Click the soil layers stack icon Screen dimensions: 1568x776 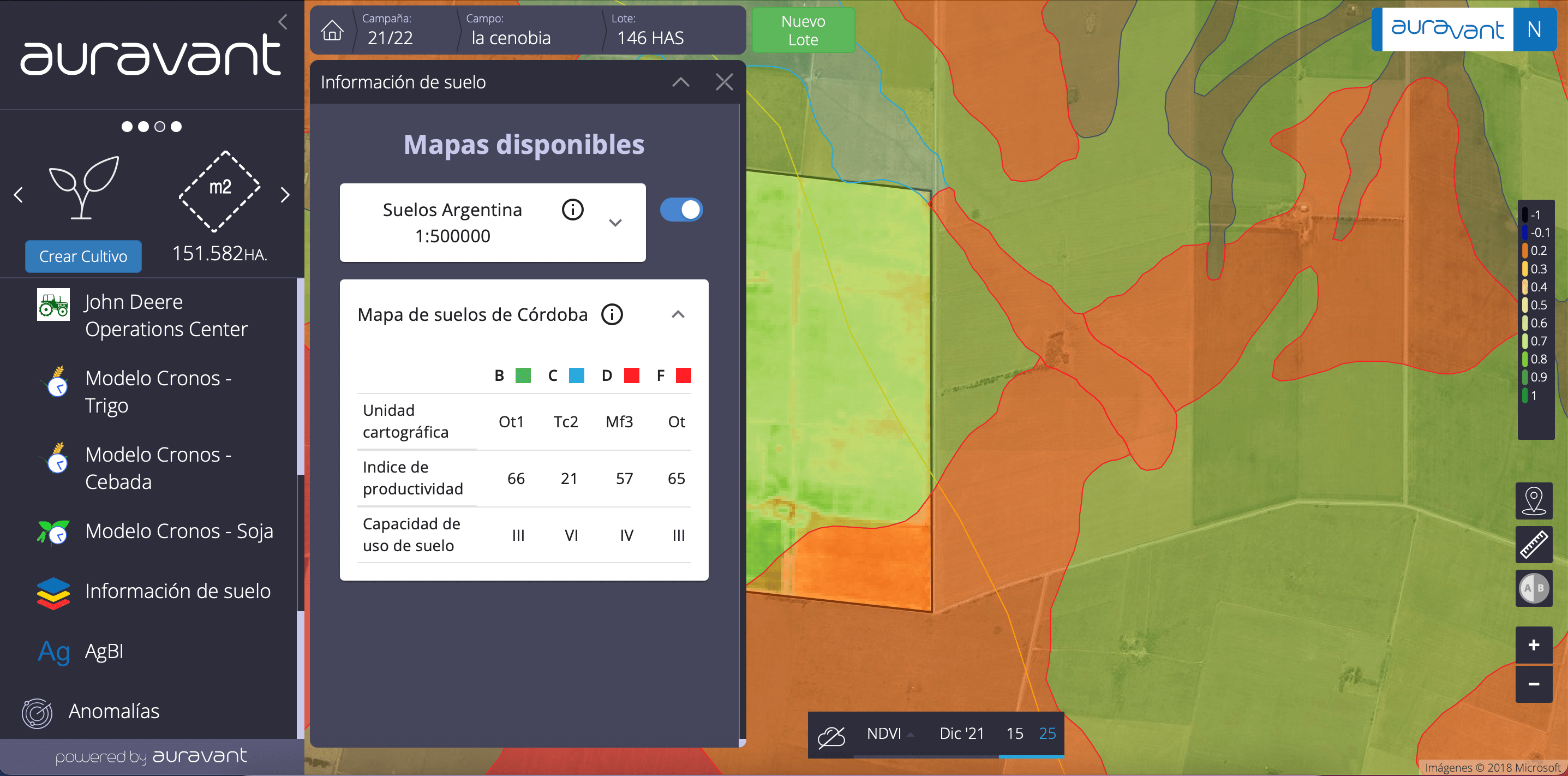point(53,593)
